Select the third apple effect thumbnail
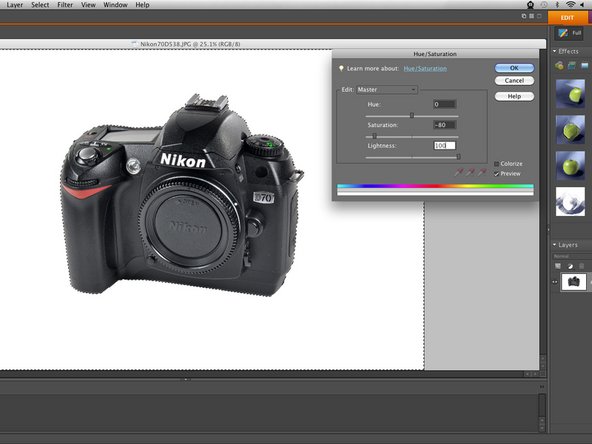This screenshot has height=444, width=592. [x=570, y=165]
